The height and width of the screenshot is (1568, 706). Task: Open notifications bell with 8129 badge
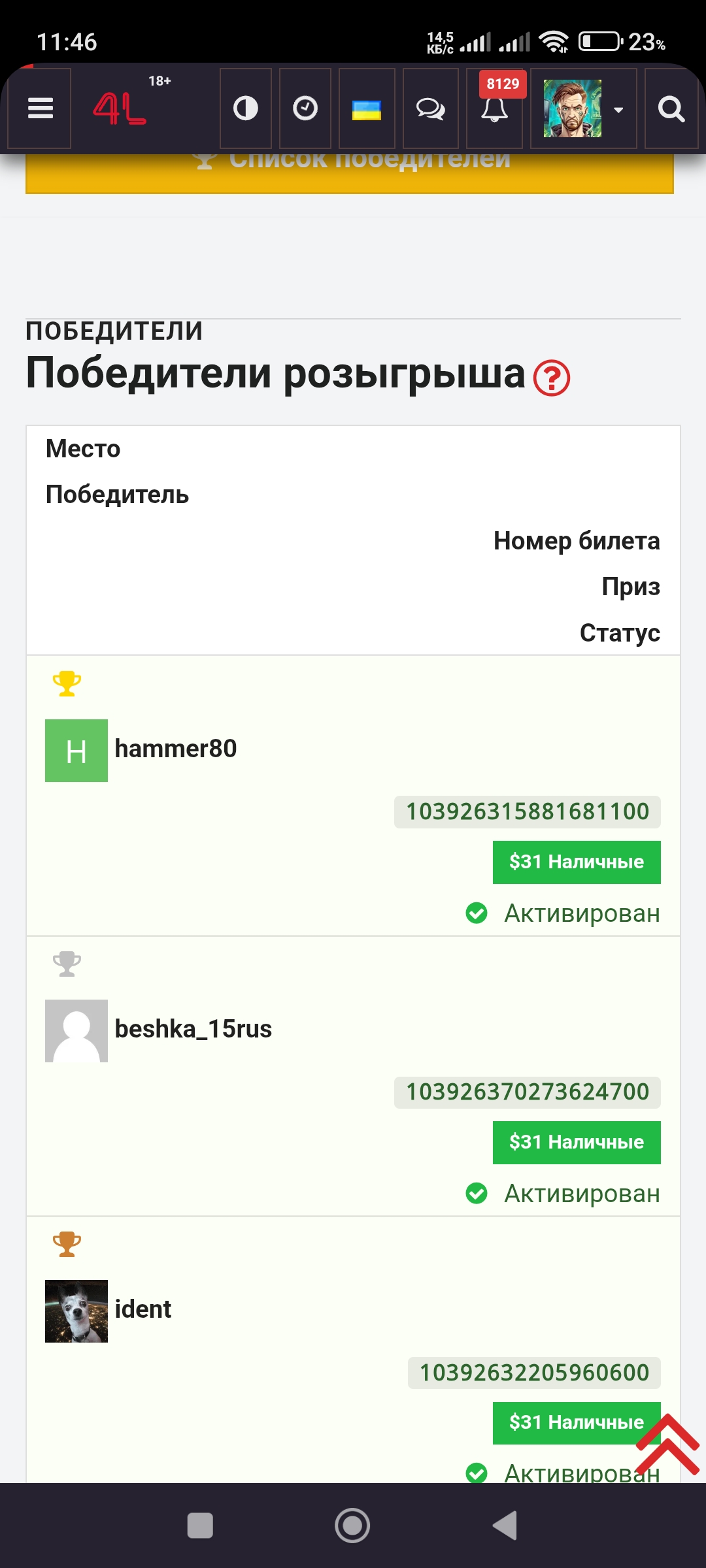pyautogui.click(x=495, y=108)
